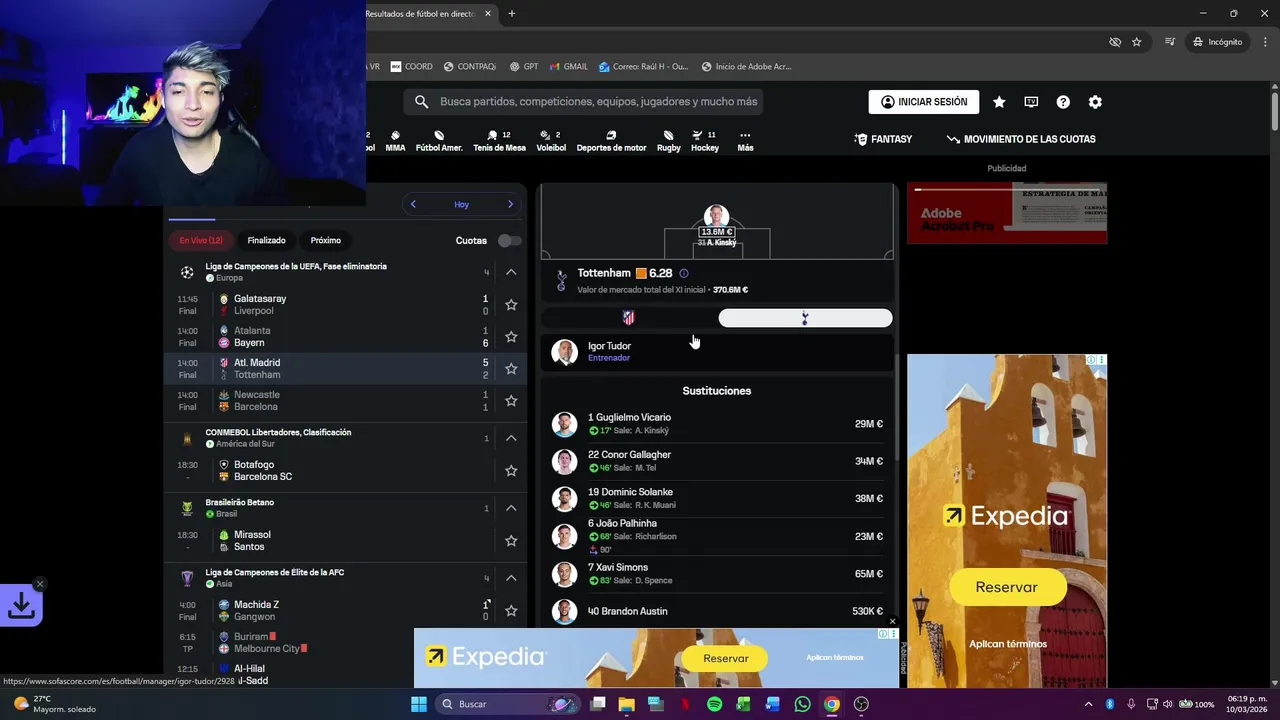Open Deportes de motor category

point(611,141)
